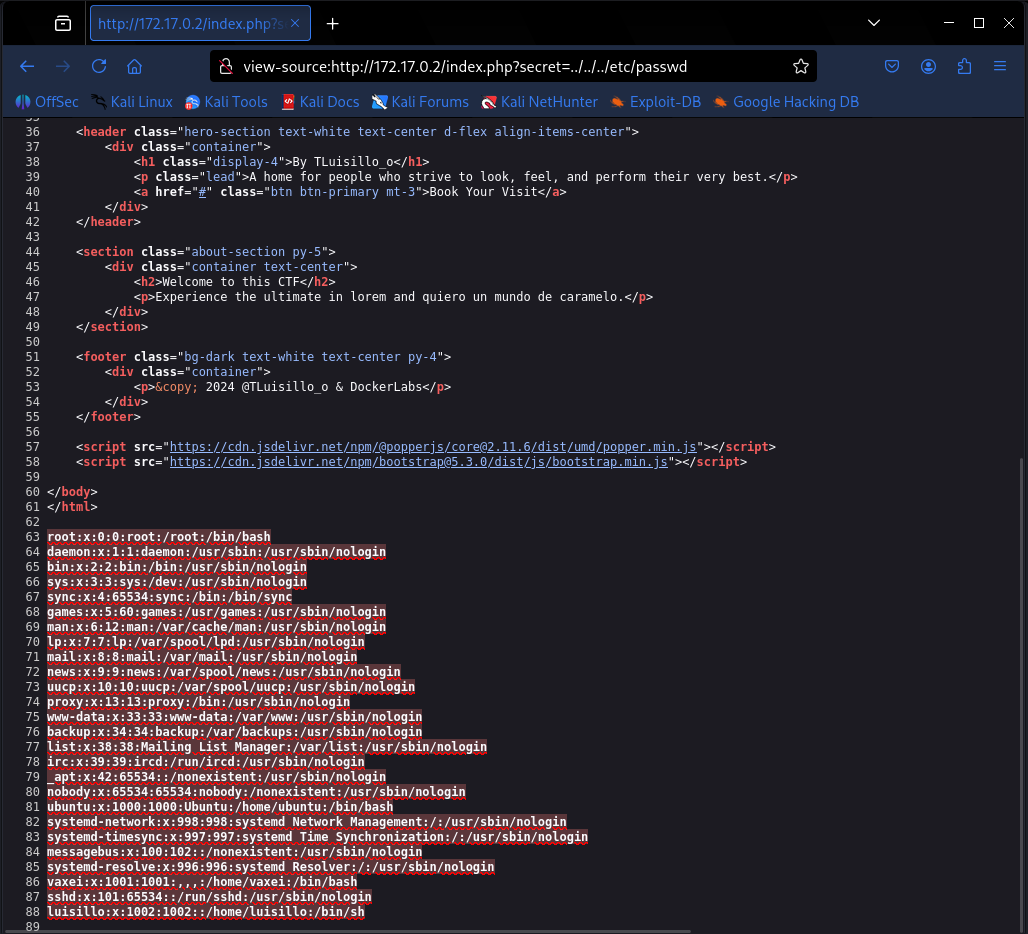Close the 172.17.0.2 index.php tab
1028x934 pixels.
[x=295, y=23]
